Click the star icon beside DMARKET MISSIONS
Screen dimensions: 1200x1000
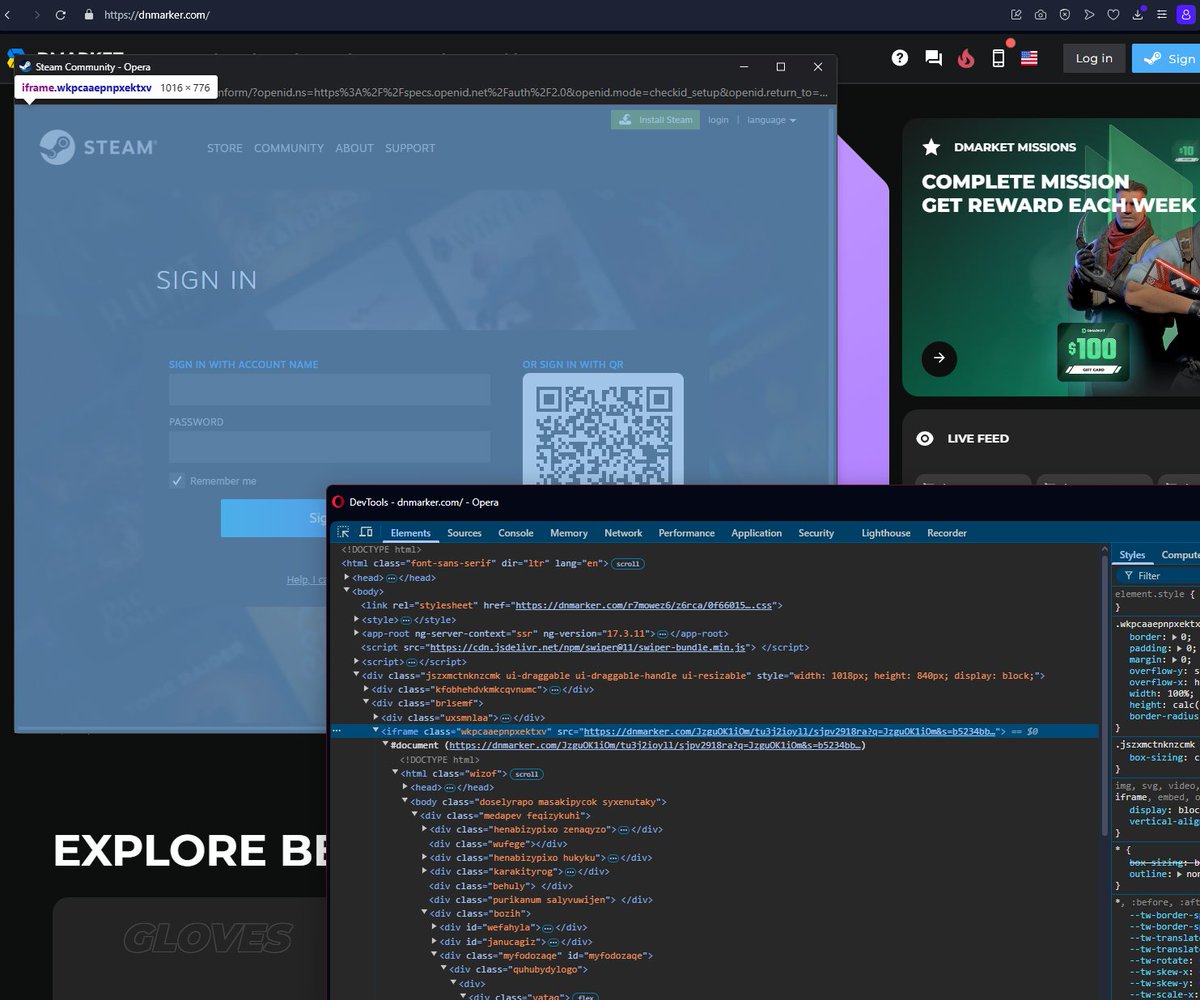pos(931,147)
